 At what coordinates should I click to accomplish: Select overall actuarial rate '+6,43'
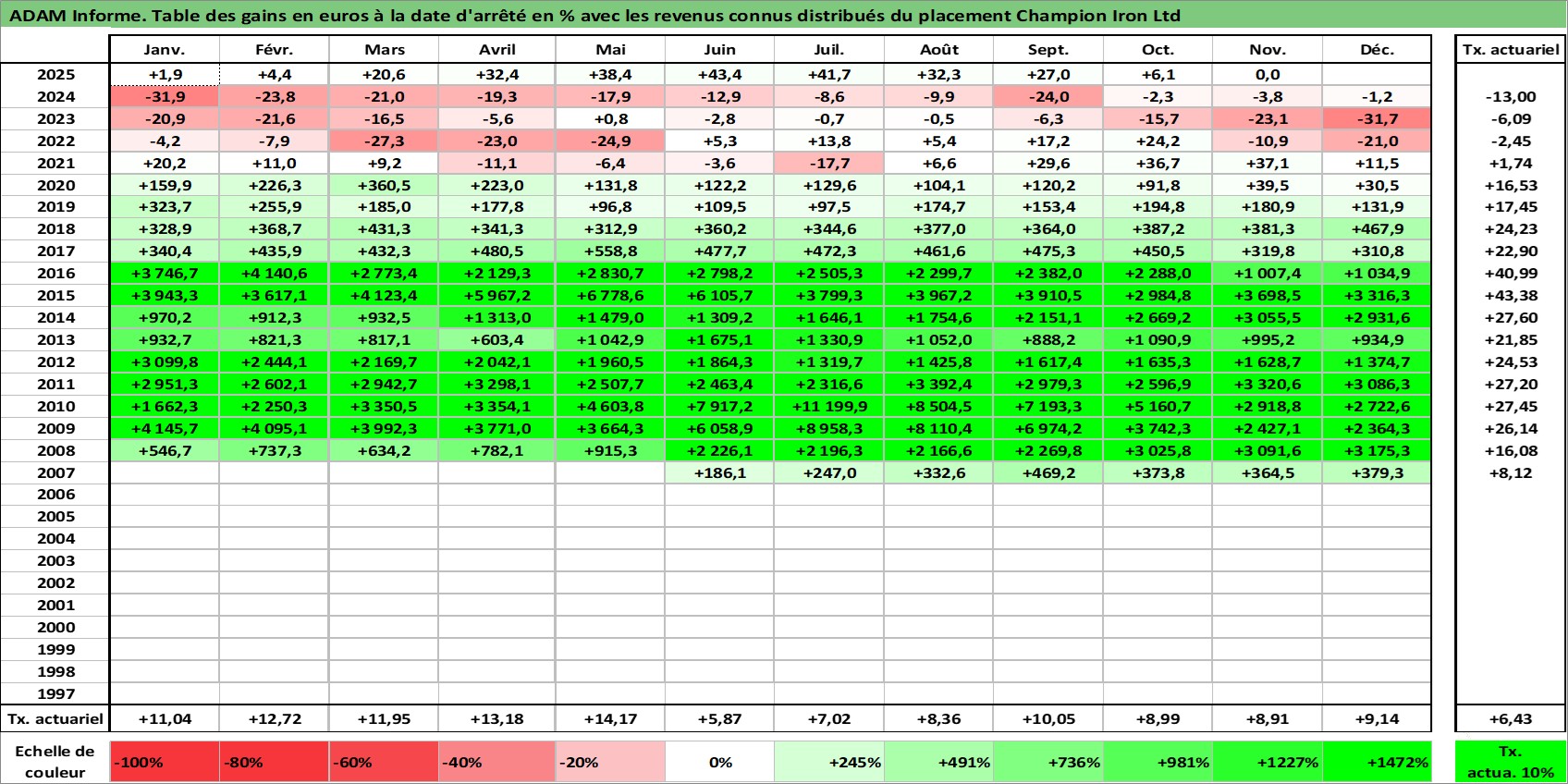tap(1511, 718)
